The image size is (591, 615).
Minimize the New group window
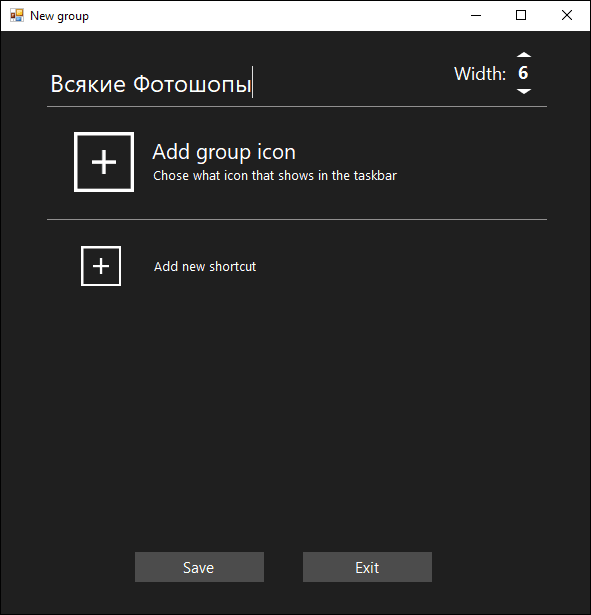coord(476,16)
